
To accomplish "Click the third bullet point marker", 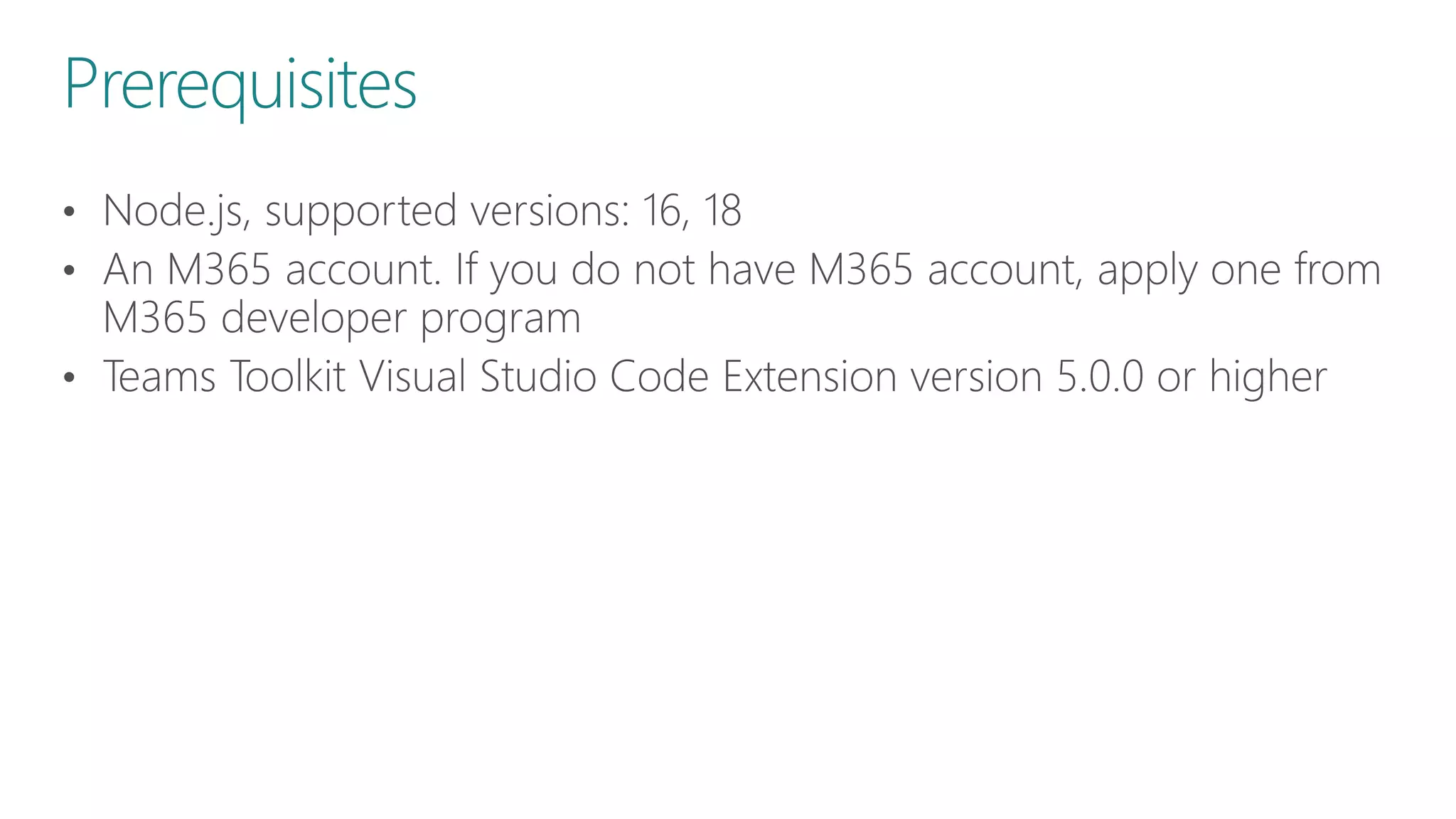I will pyautogui.click(x=69, y=378).
